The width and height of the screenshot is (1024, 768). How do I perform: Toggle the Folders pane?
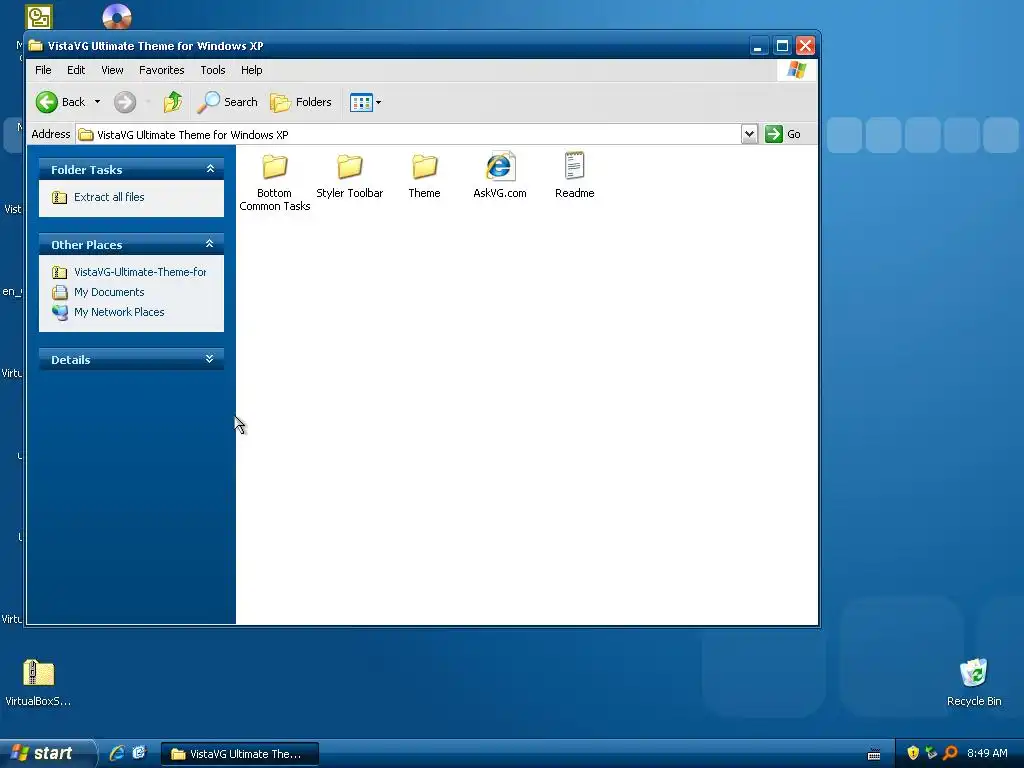(x=301, y=102)
